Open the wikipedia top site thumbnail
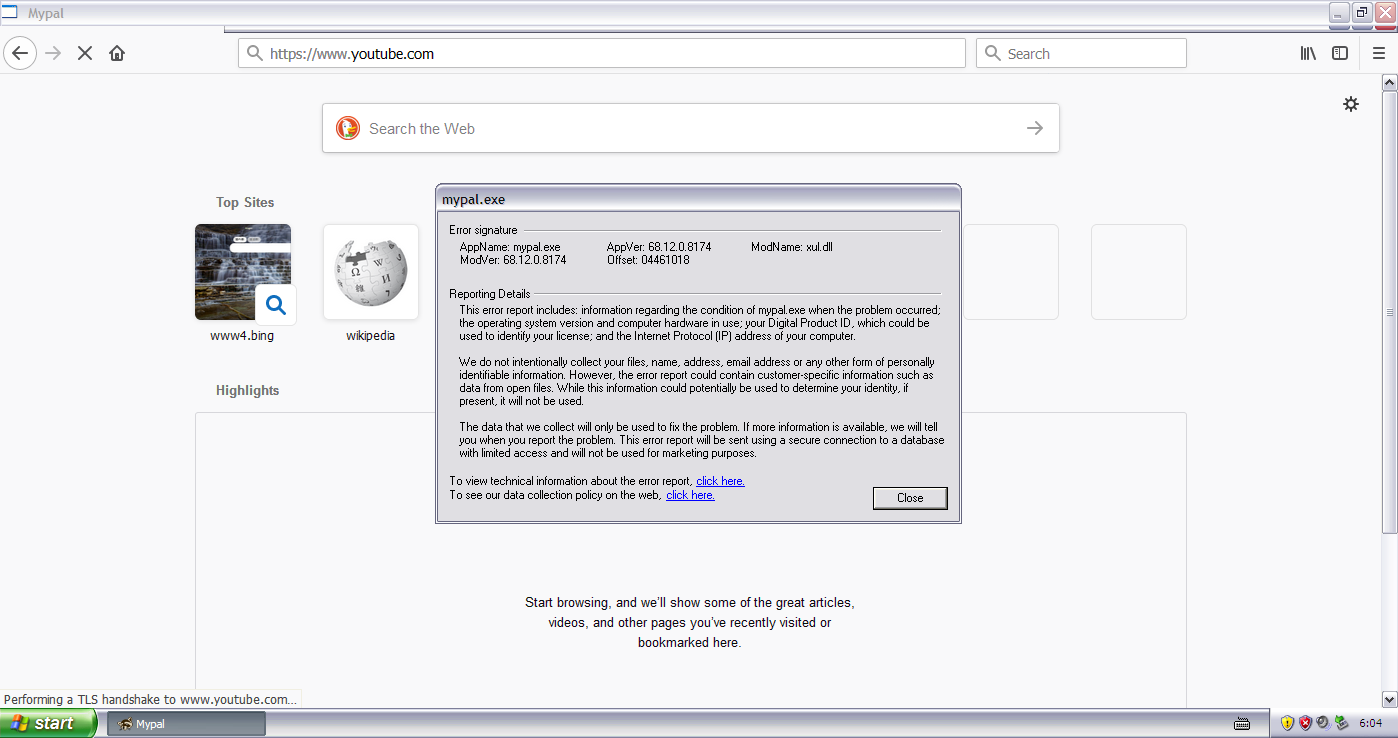This screenshot has height=738, width=1398. point(370,272)
